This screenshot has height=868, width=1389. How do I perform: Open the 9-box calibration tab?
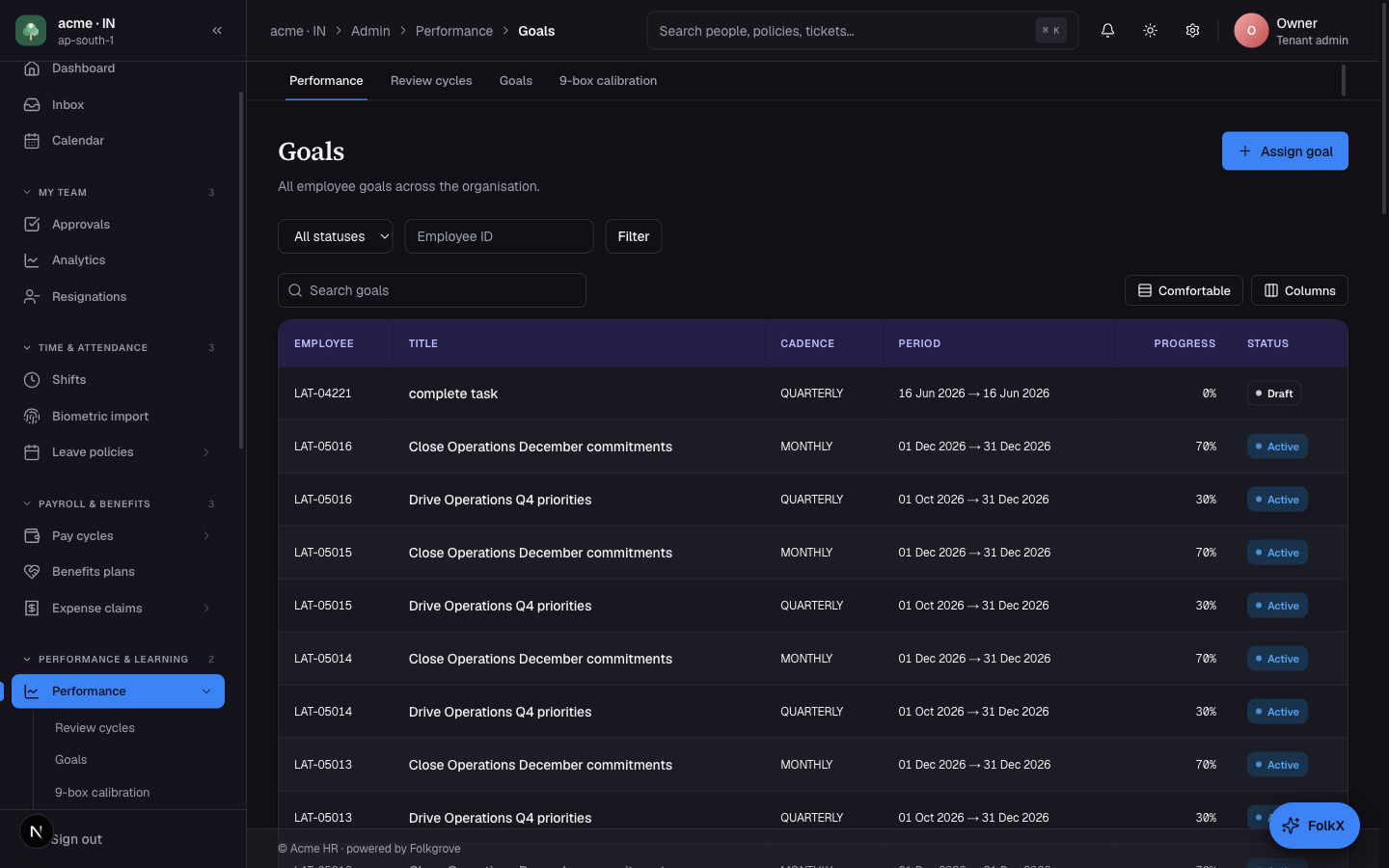[x=608, y=81]
